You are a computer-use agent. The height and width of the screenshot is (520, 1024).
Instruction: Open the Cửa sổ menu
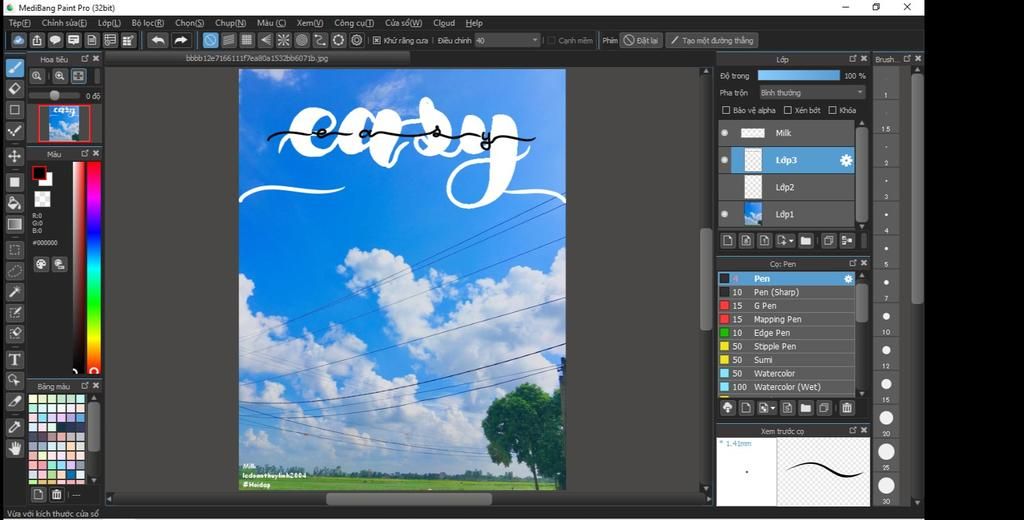click(x=404, y=23)
